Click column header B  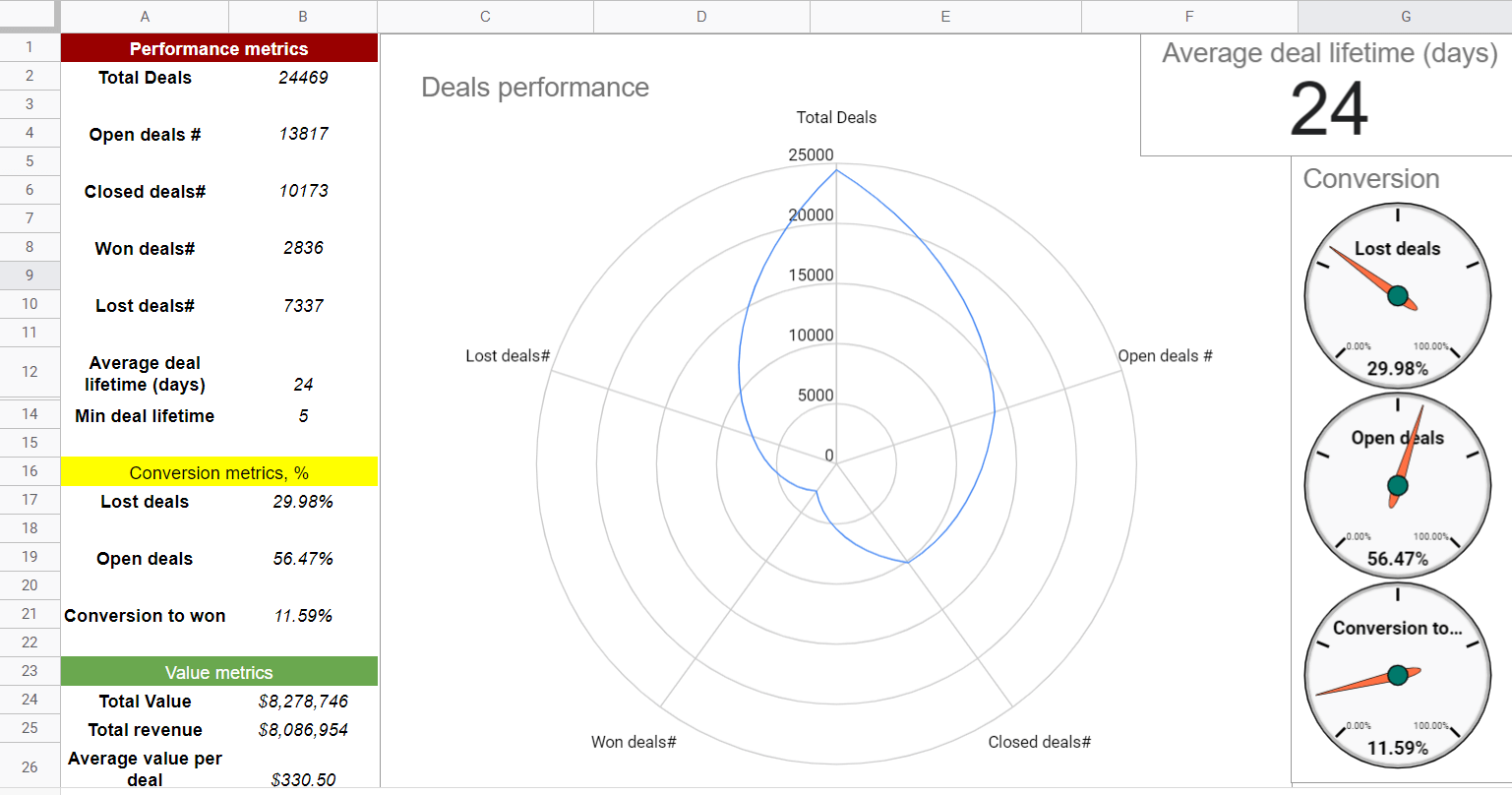coord(302,16)
